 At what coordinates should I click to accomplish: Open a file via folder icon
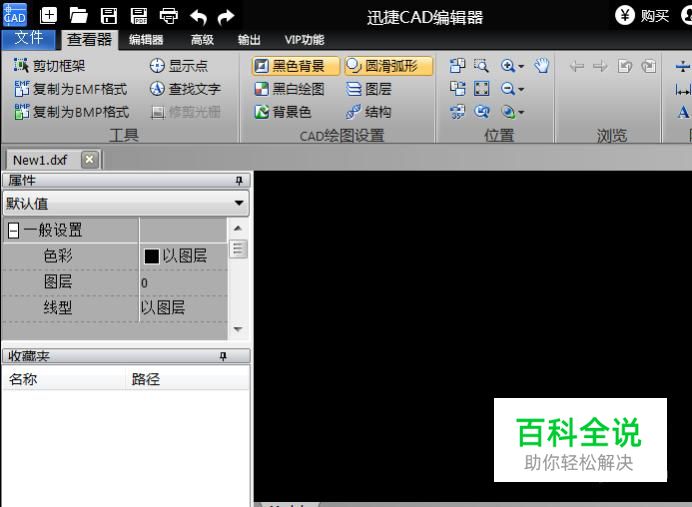(79, 16)
